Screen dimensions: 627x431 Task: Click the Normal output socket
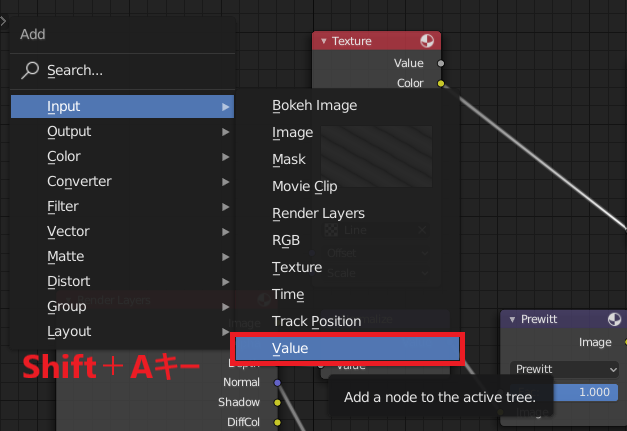tap(278, 383)
